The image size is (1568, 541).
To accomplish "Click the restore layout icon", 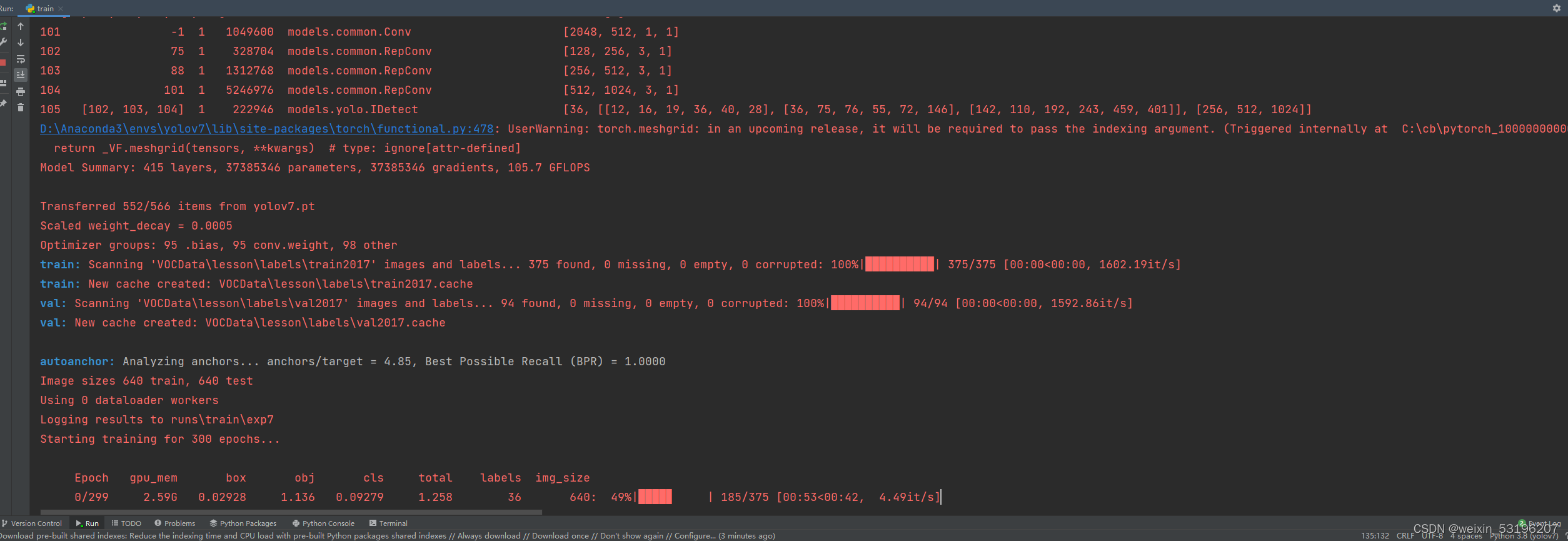I will 3,82.
